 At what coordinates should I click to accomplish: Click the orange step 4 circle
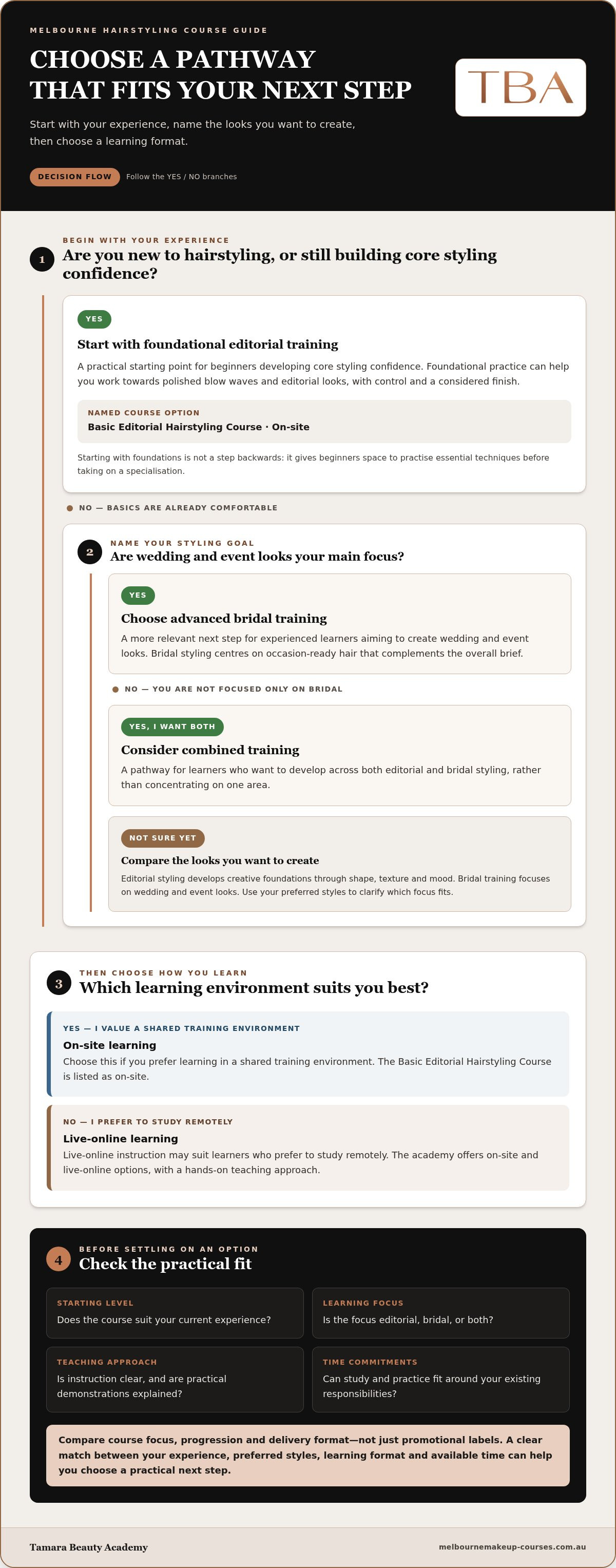(x=59, y=1259)
